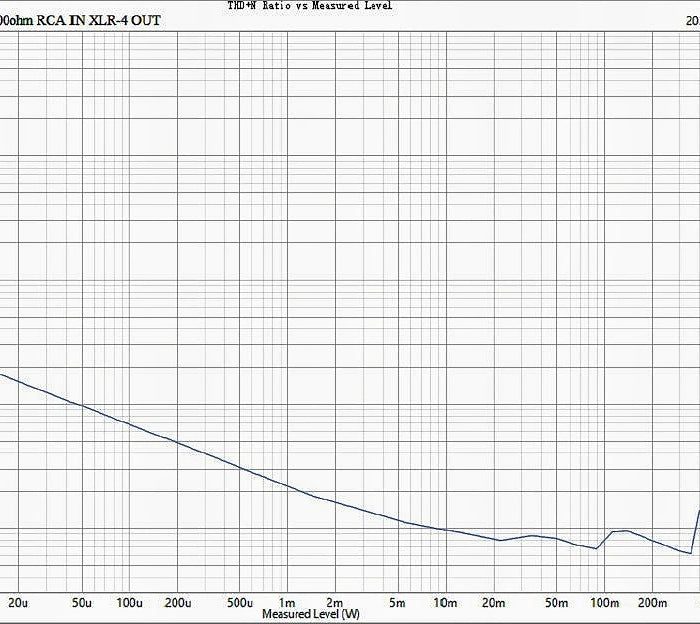The width and height of the screenshot is (700, 624).
Task: Select the 50m x-axis tick label
Action: pyautogui.click(x=557, y=603)
